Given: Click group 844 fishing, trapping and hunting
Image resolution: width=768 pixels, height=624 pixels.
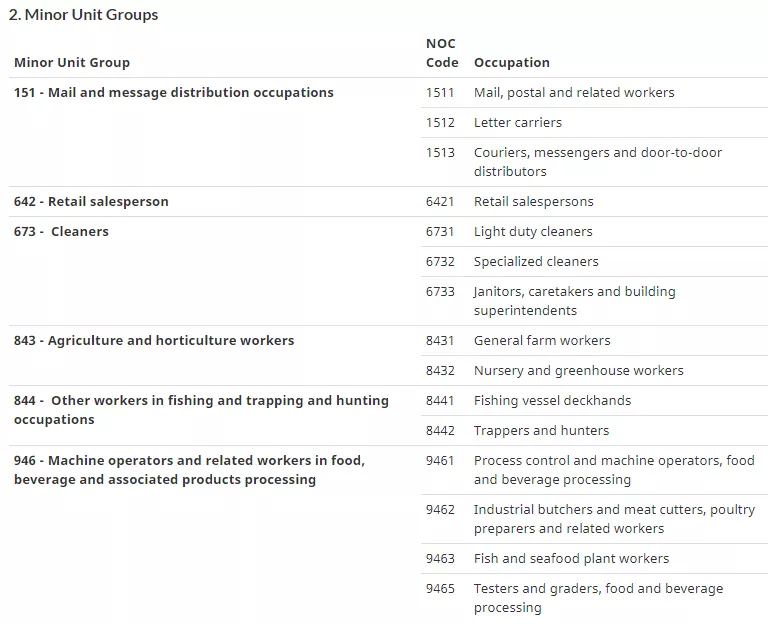Looking at the screenshot, I should [201, 409].
